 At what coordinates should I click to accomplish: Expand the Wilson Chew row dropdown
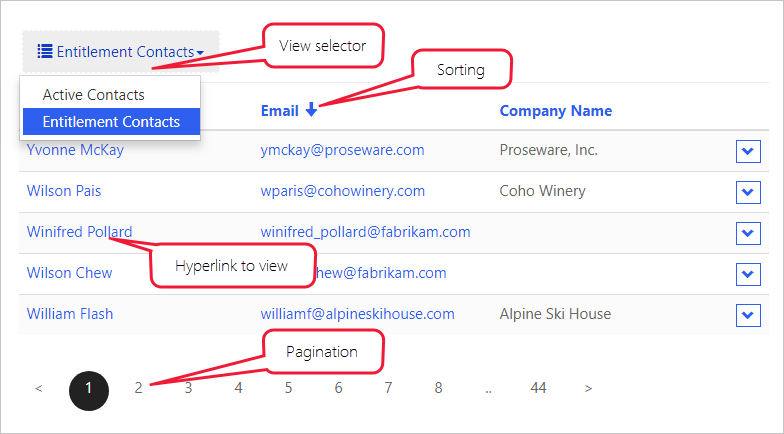[x=748, y=273]
